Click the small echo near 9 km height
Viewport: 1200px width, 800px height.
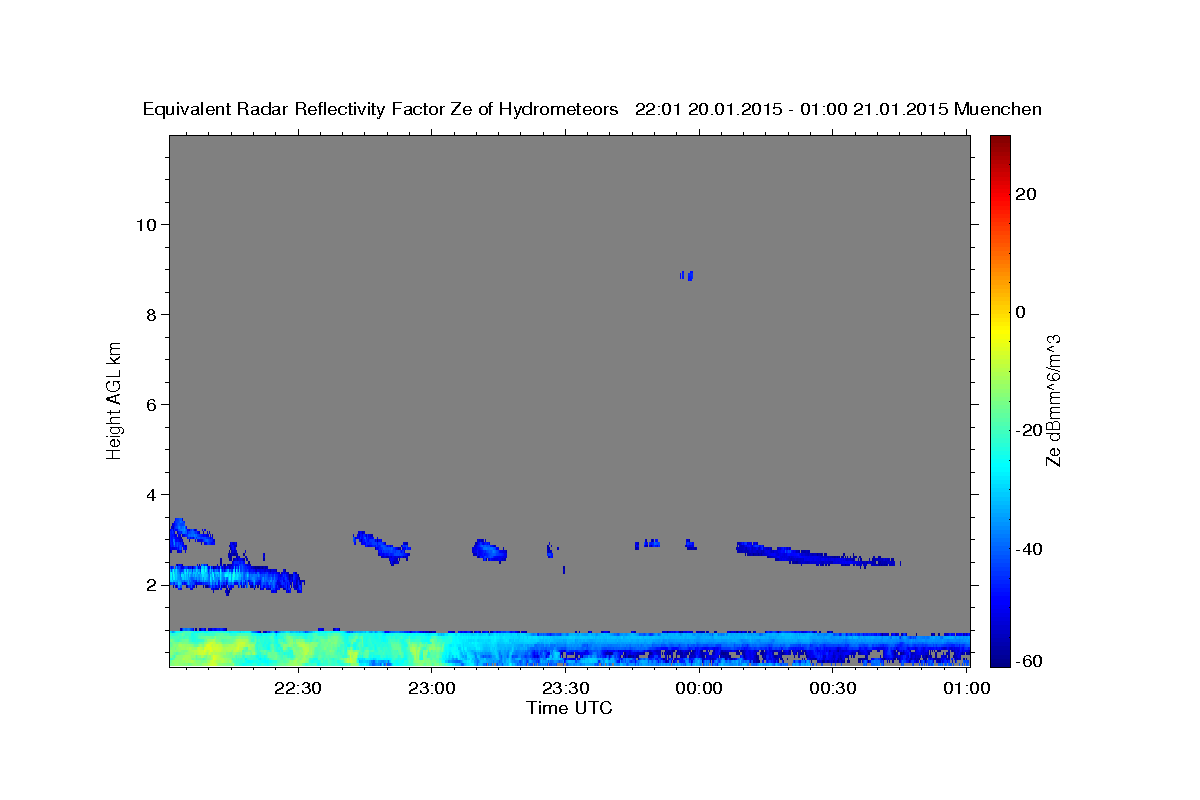(687, 275)
